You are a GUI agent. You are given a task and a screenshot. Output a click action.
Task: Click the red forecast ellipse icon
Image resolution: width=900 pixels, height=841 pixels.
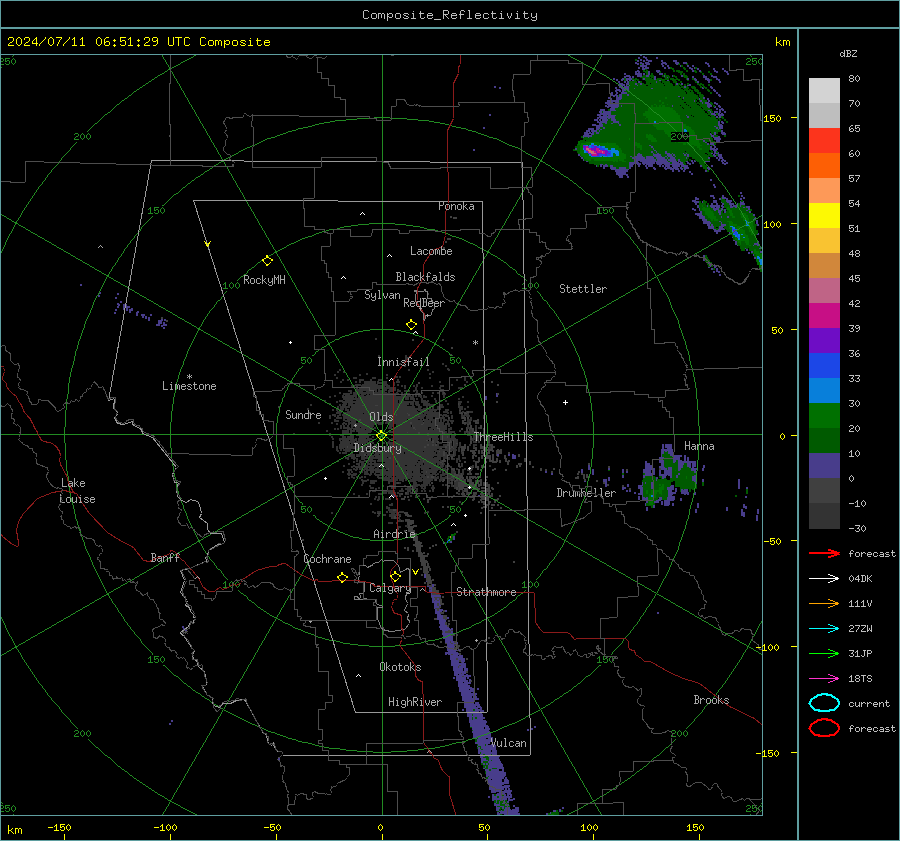[x=824, y=728]
